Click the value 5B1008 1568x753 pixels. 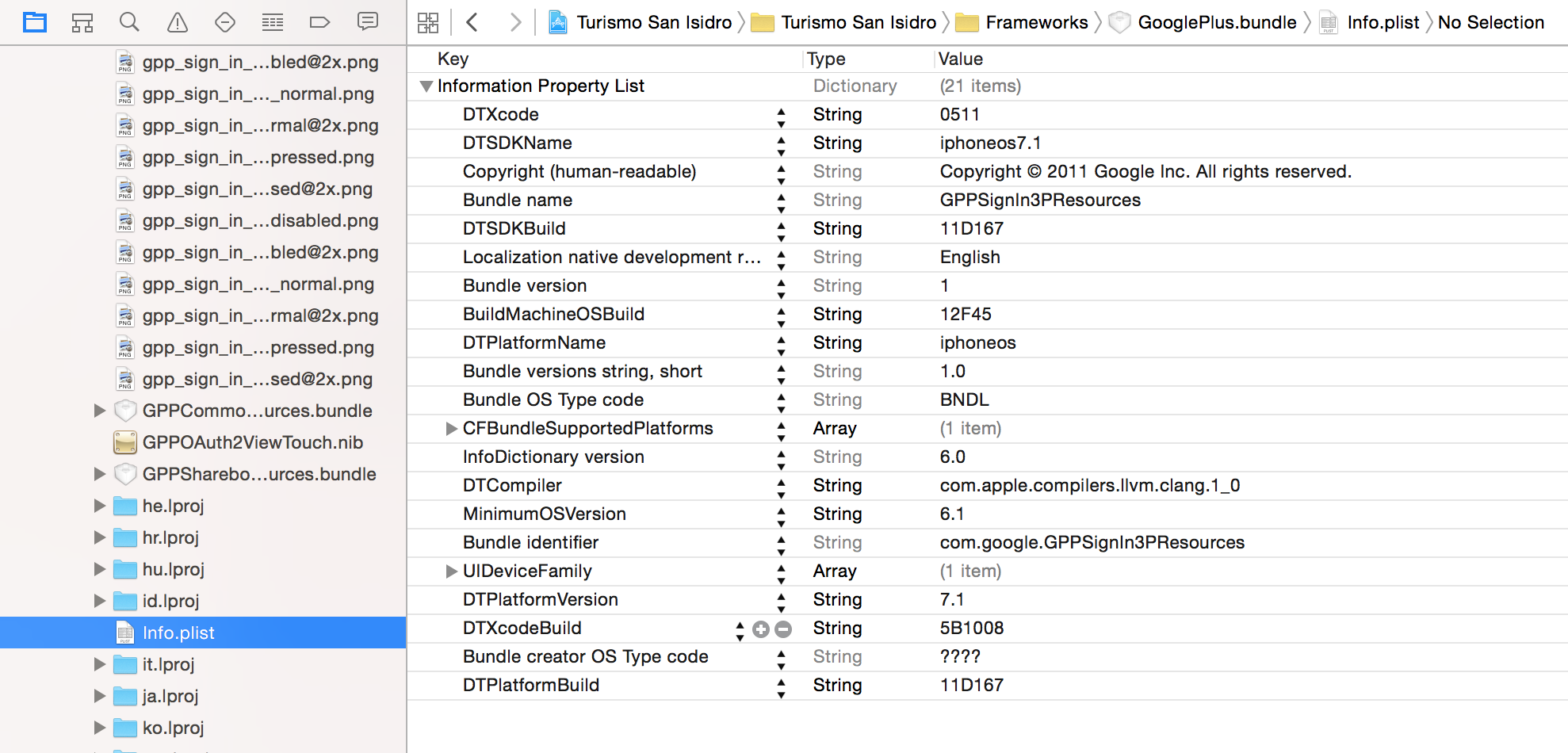[972, 628]
